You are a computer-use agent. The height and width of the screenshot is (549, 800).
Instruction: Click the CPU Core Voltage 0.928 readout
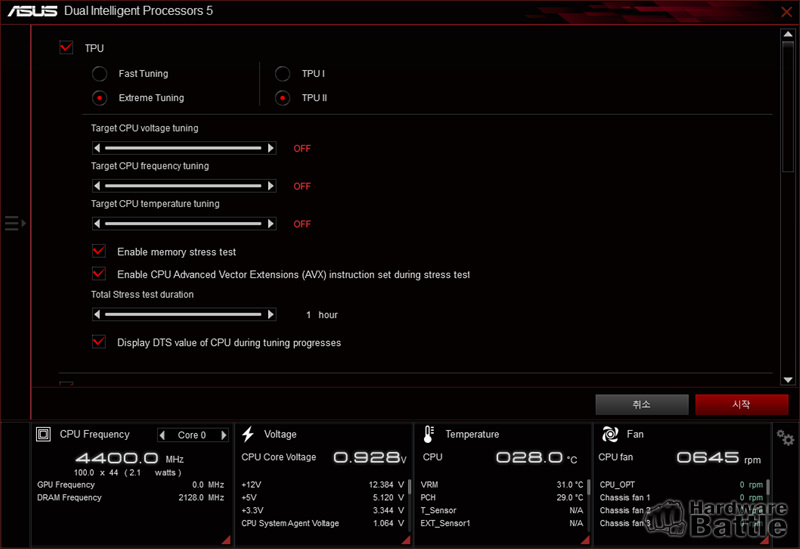pyautogui.click(x=370, y=458)
